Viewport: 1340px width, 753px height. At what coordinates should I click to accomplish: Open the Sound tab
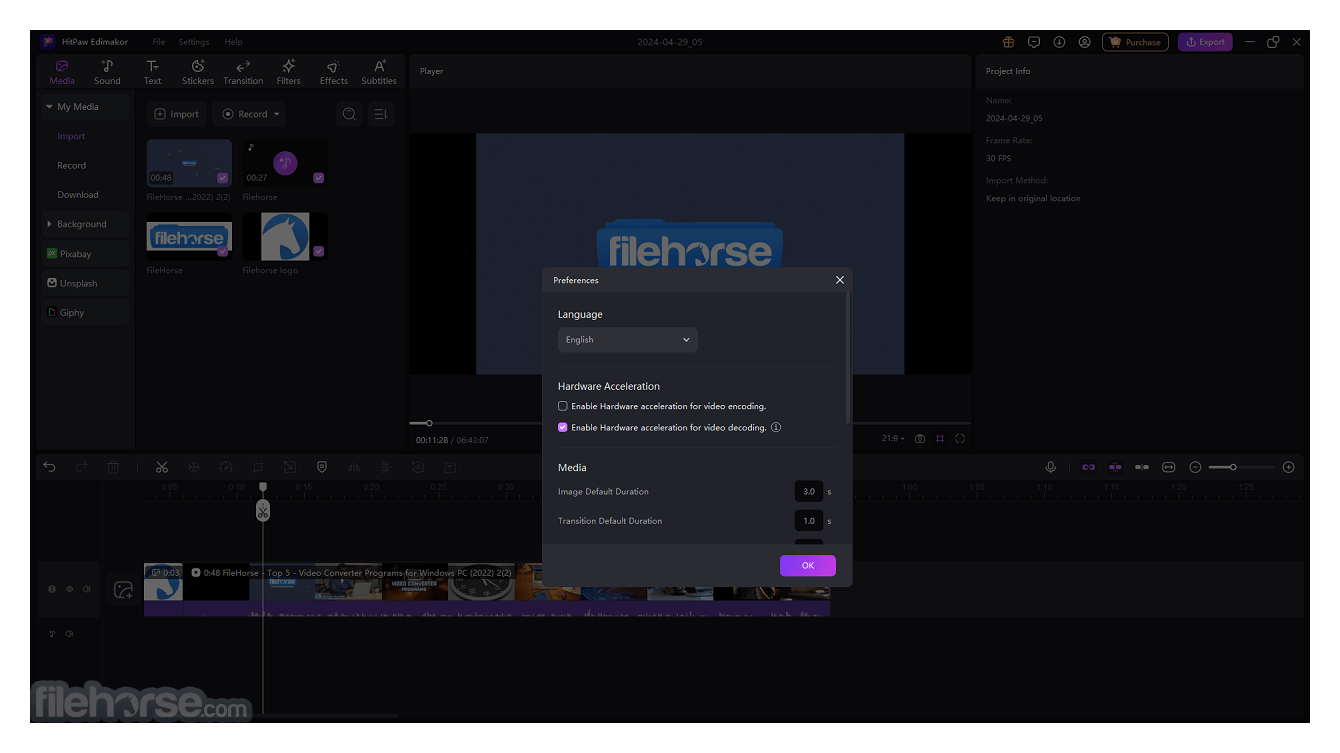coord(107,72)
